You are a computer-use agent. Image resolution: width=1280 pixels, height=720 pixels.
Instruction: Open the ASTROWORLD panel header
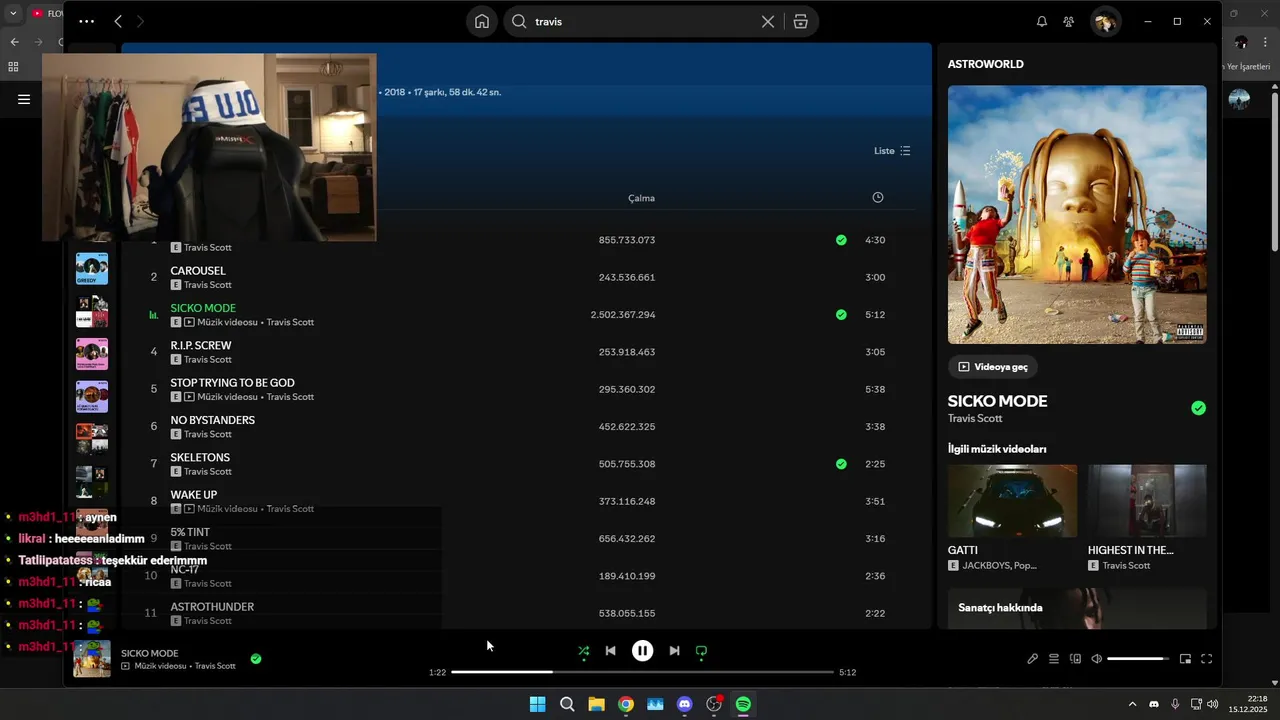click(x=986, y=64)
